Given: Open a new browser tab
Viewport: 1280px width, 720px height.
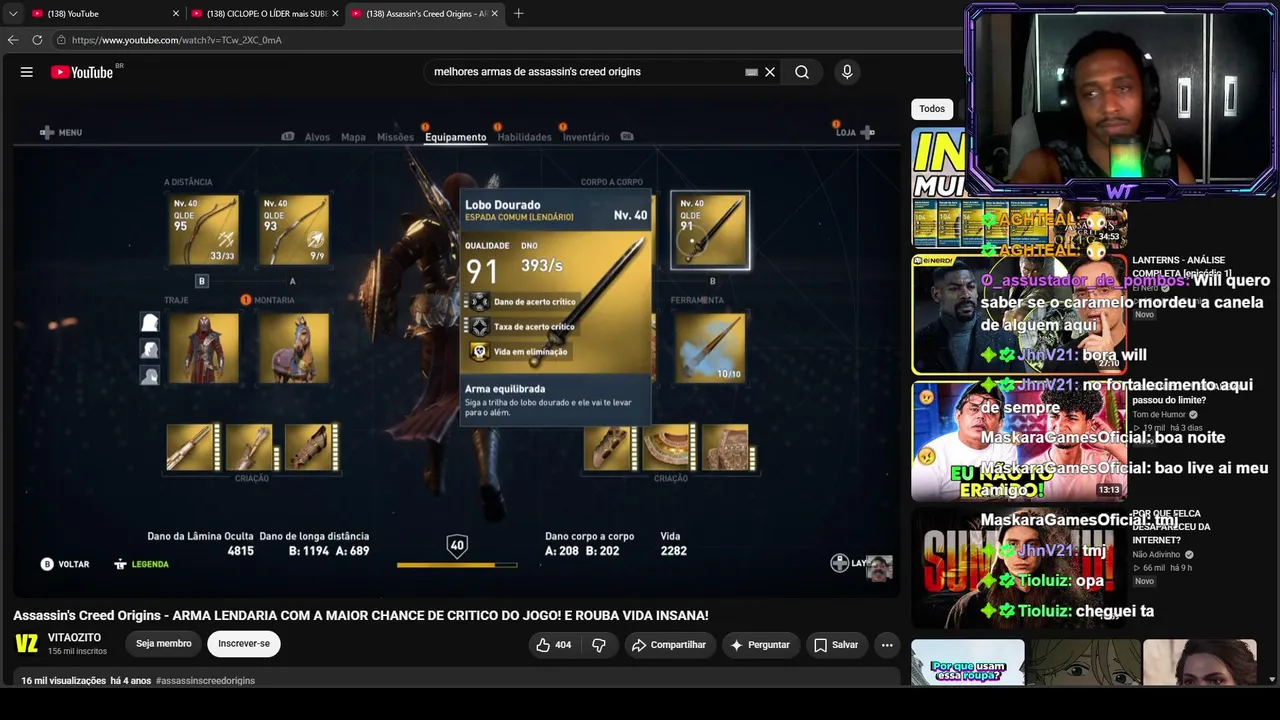Looking at the screenshot, I should pyautogui.click(x=518, y=14).
